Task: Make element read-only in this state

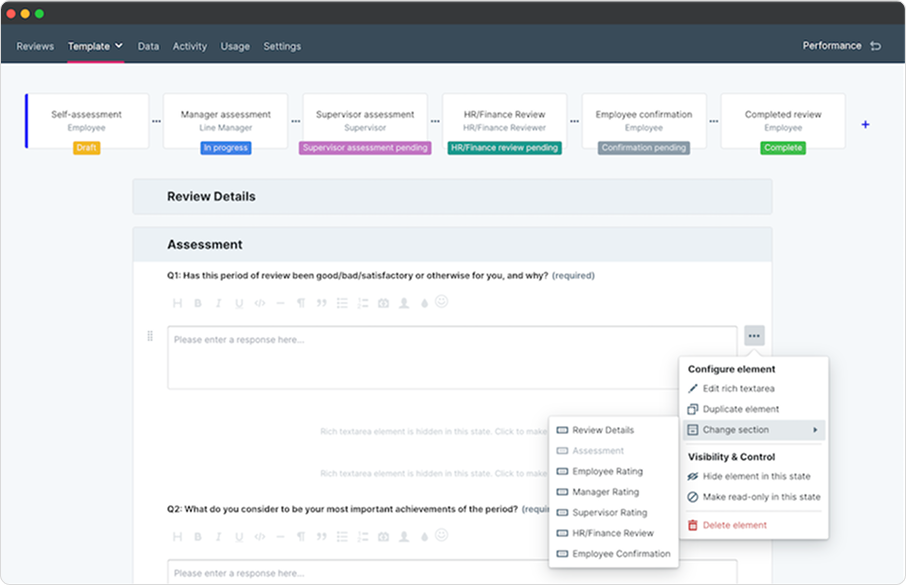Action: [x=761, y=497]
